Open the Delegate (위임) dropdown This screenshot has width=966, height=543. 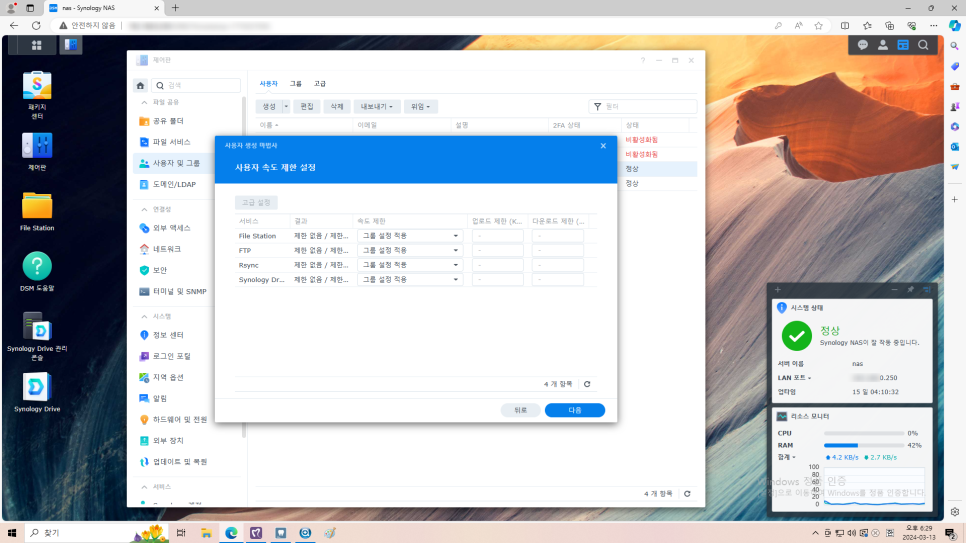(421, 107)
